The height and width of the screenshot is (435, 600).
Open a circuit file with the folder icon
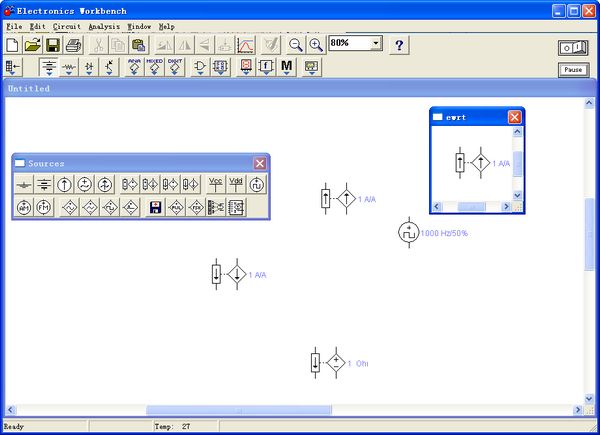[32, 45]
